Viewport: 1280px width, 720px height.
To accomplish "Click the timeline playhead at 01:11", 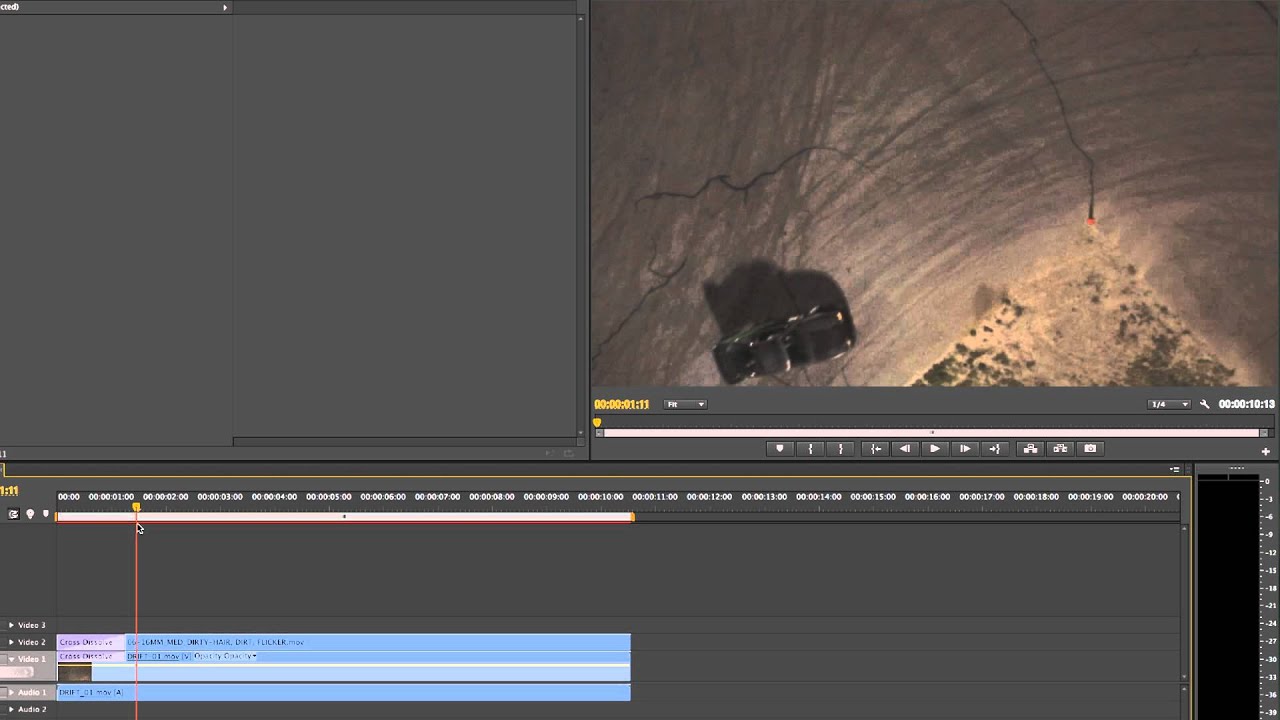I will tap(136, 508).
